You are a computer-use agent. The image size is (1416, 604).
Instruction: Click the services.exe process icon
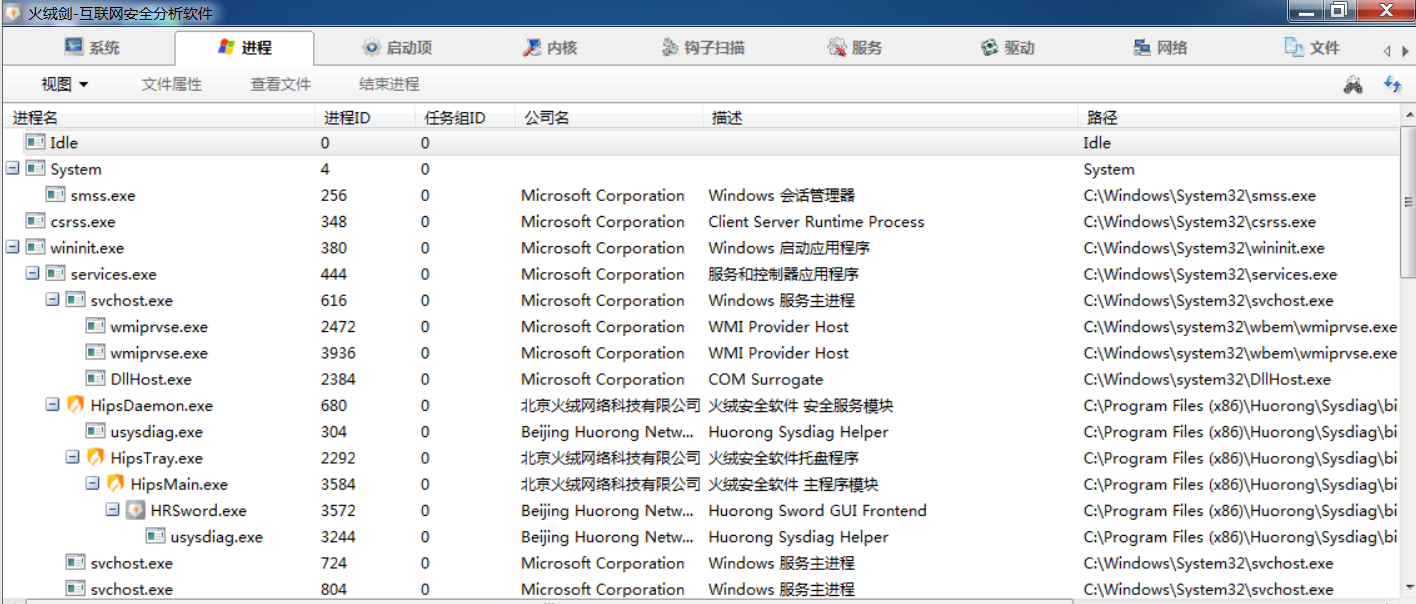[x=55, y=274]
